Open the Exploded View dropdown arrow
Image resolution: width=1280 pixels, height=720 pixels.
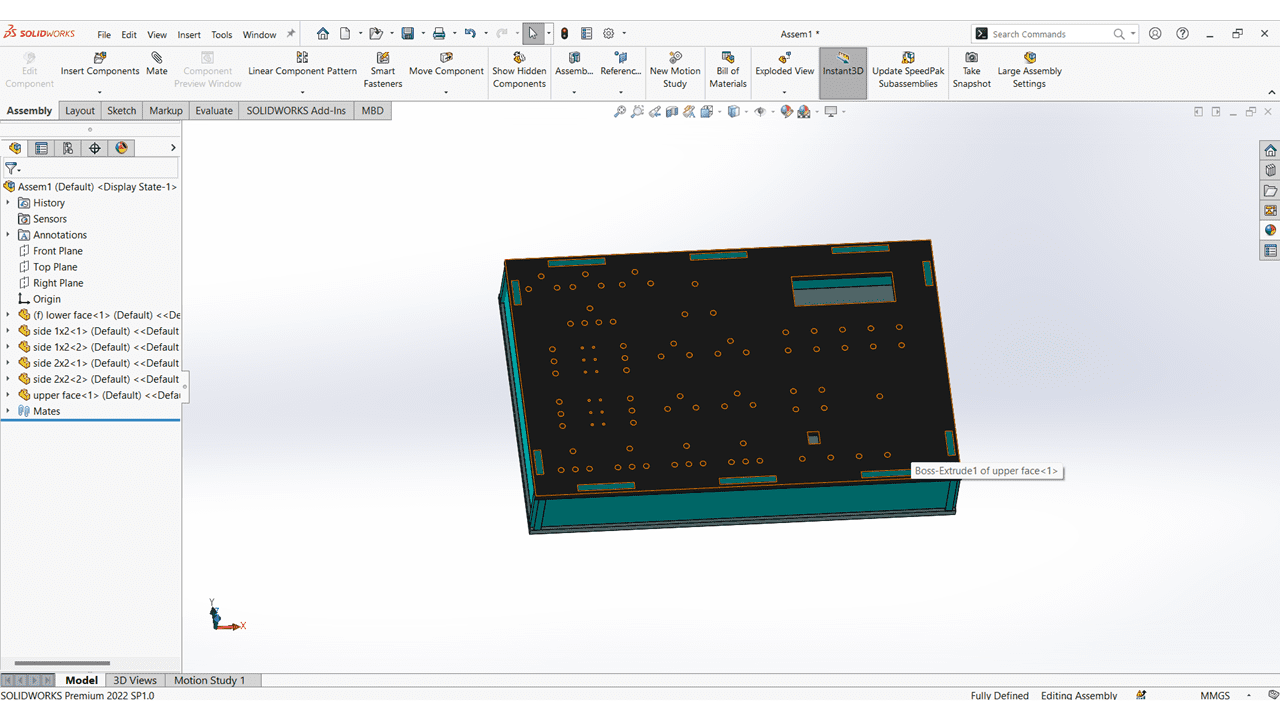pos(784,92)
